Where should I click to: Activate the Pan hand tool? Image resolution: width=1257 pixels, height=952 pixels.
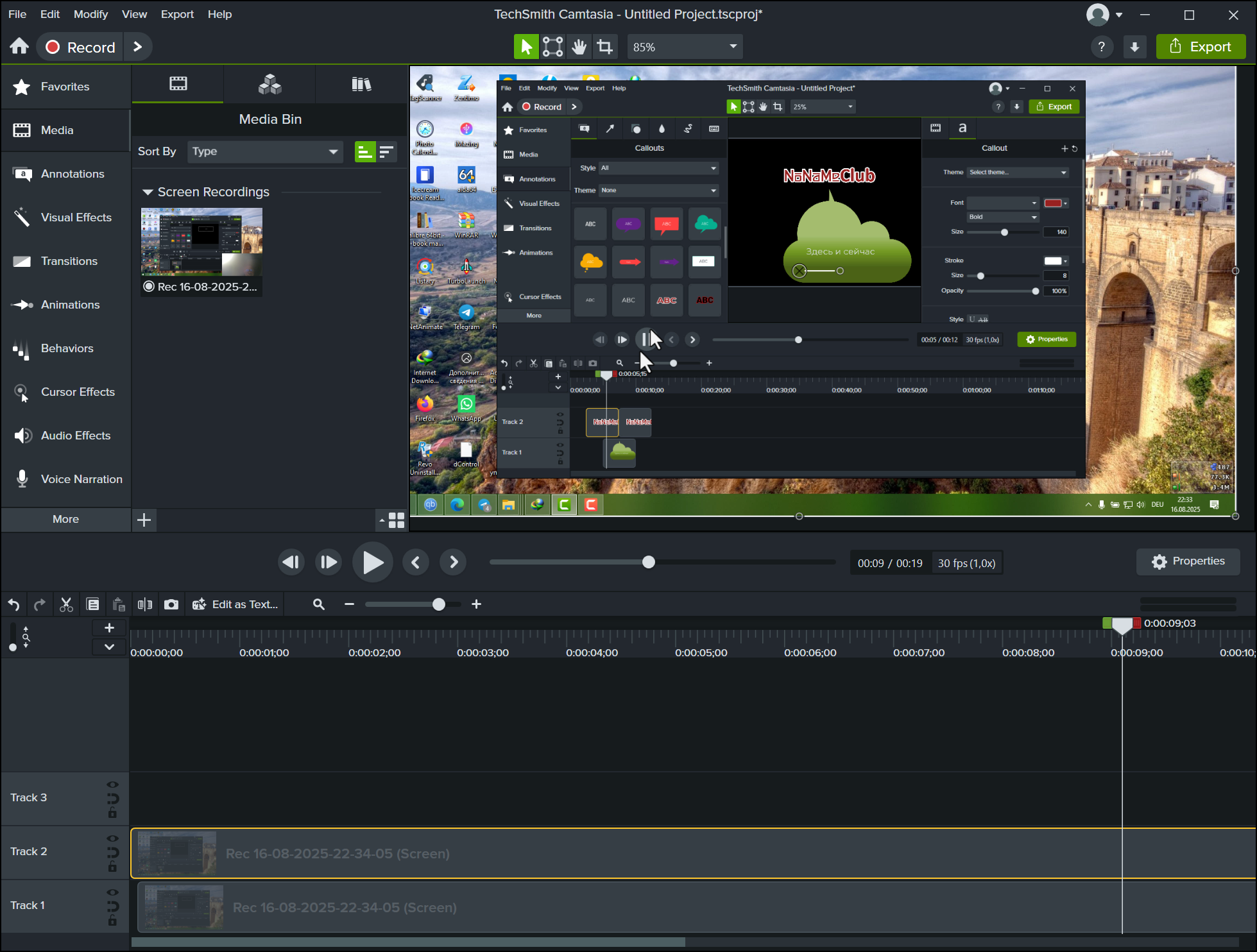pyautogui.click(x=579, y=47)
